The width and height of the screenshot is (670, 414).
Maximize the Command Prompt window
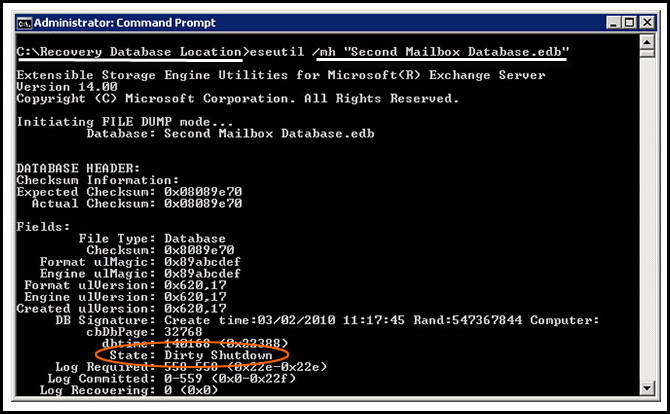pyautogui.click(x=627, y=21)
